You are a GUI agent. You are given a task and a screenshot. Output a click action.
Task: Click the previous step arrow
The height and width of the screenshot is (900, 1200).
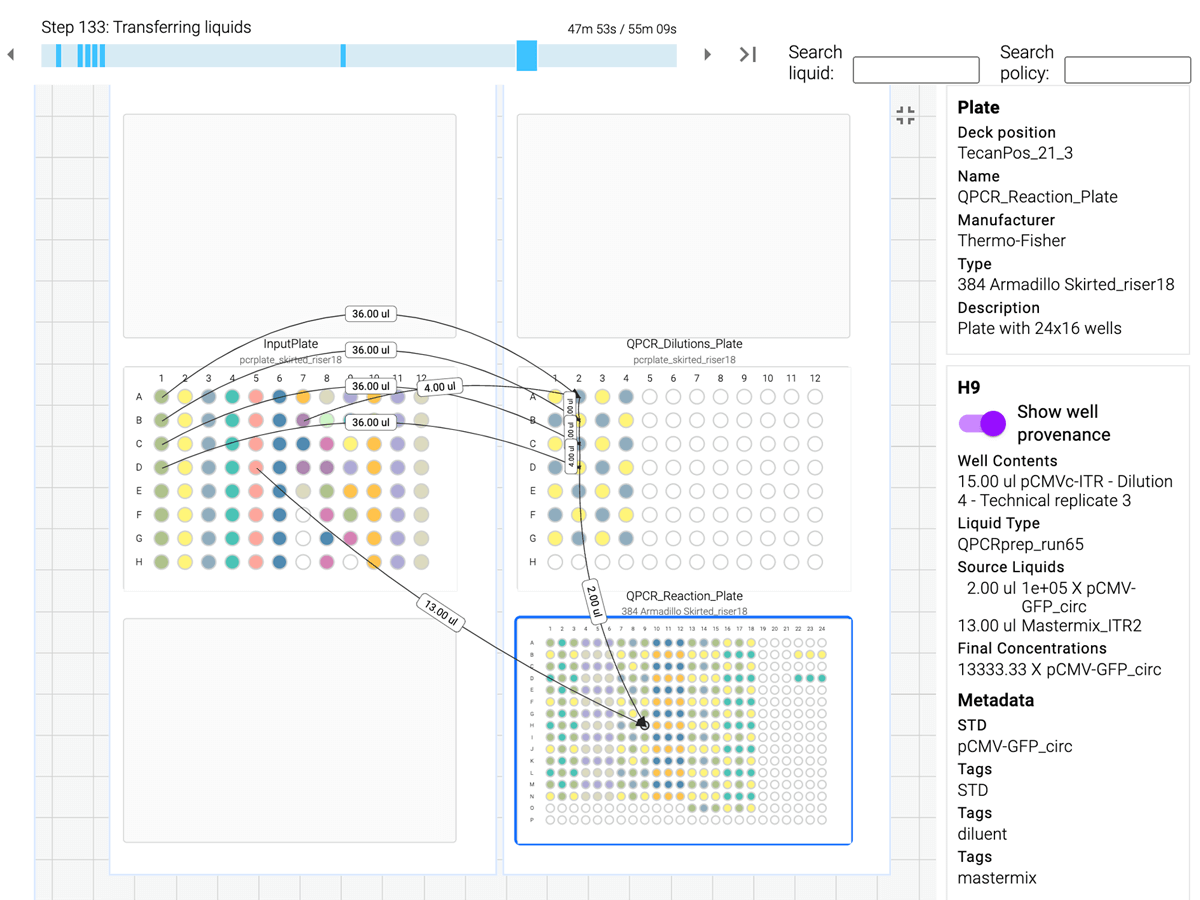point(10,54)
